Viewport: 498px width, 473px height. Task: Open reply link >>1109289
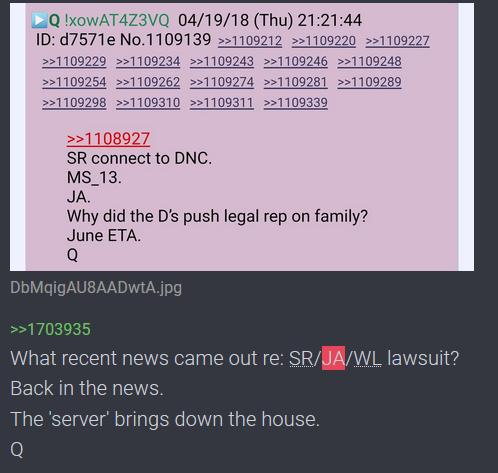coord(369,83)
